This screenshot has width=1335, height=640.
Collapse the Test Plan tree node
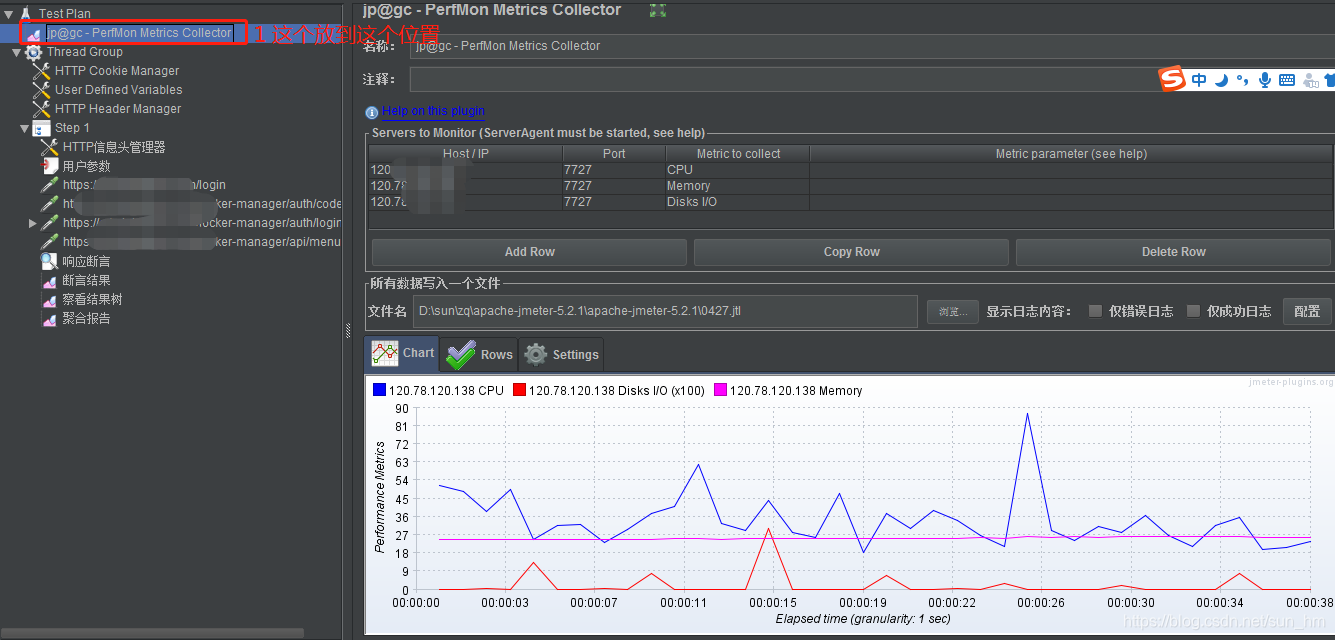tap(8, 14)
